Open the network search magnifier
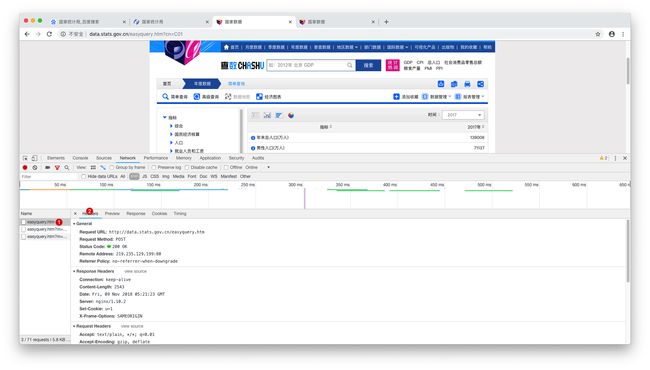Screen dimensions: 650x370 67,167
